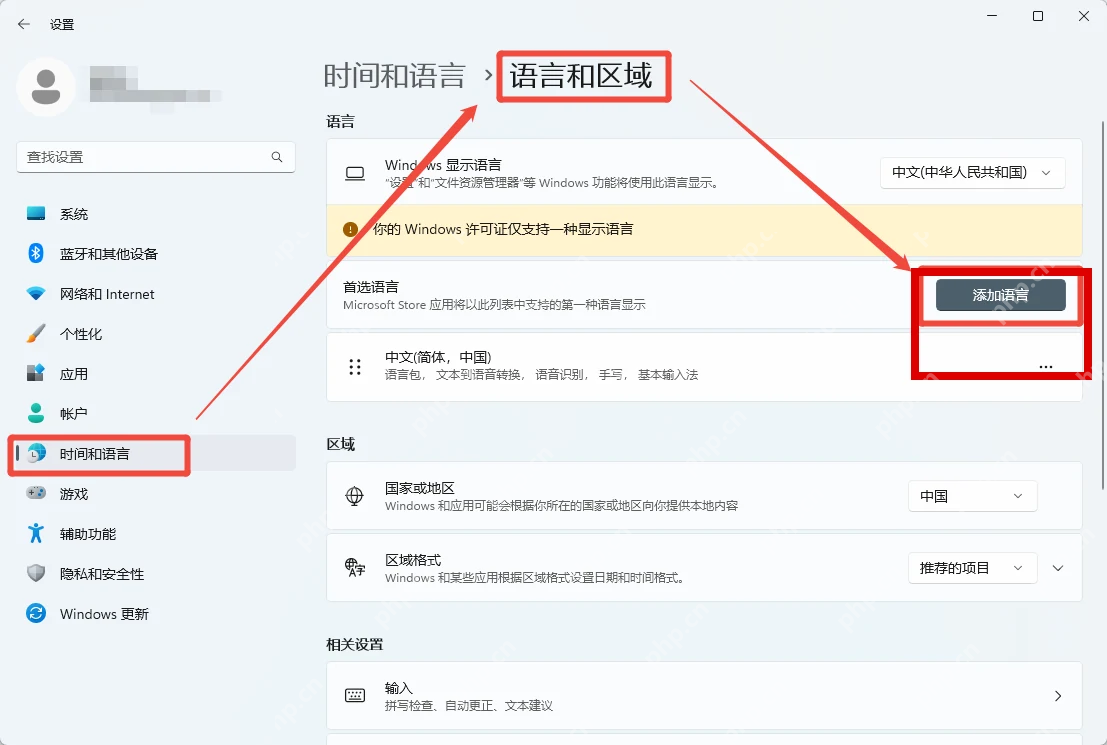The image size is (1107, 745).
Task: Click the user profile avatar
Action: click(x=46, y=87)
